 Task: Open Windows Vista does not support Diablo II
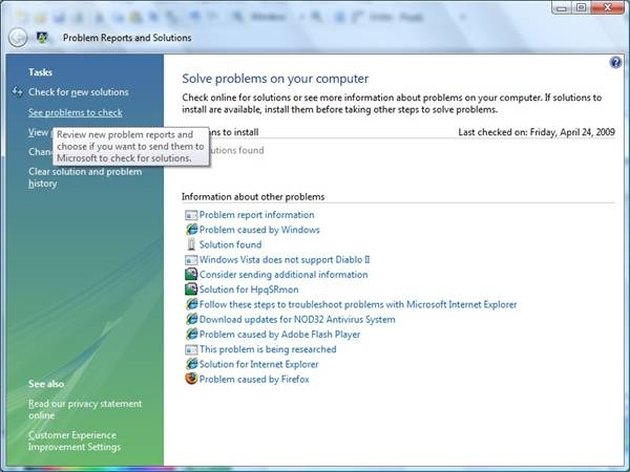click(x=284, y=259)
